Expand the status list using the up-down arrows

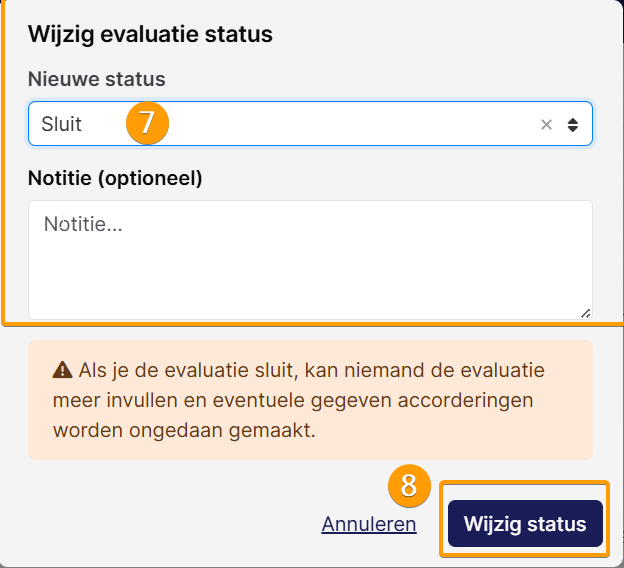(573, 125)
